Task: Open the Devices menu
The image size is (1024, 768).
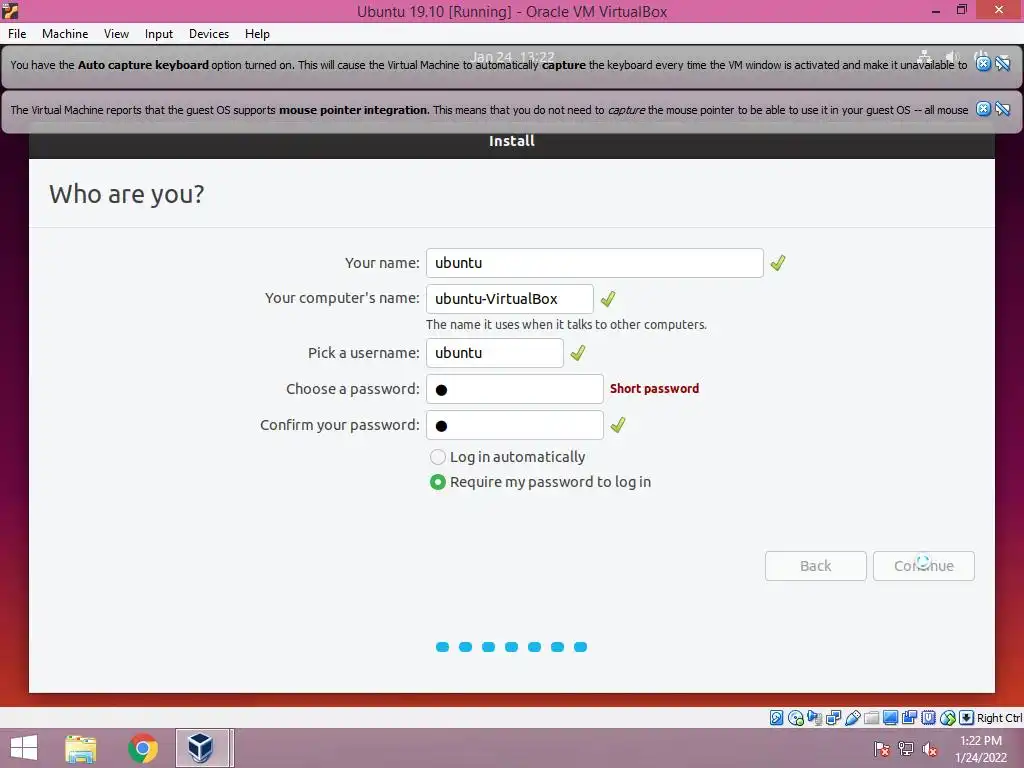Action: [209, 34]
